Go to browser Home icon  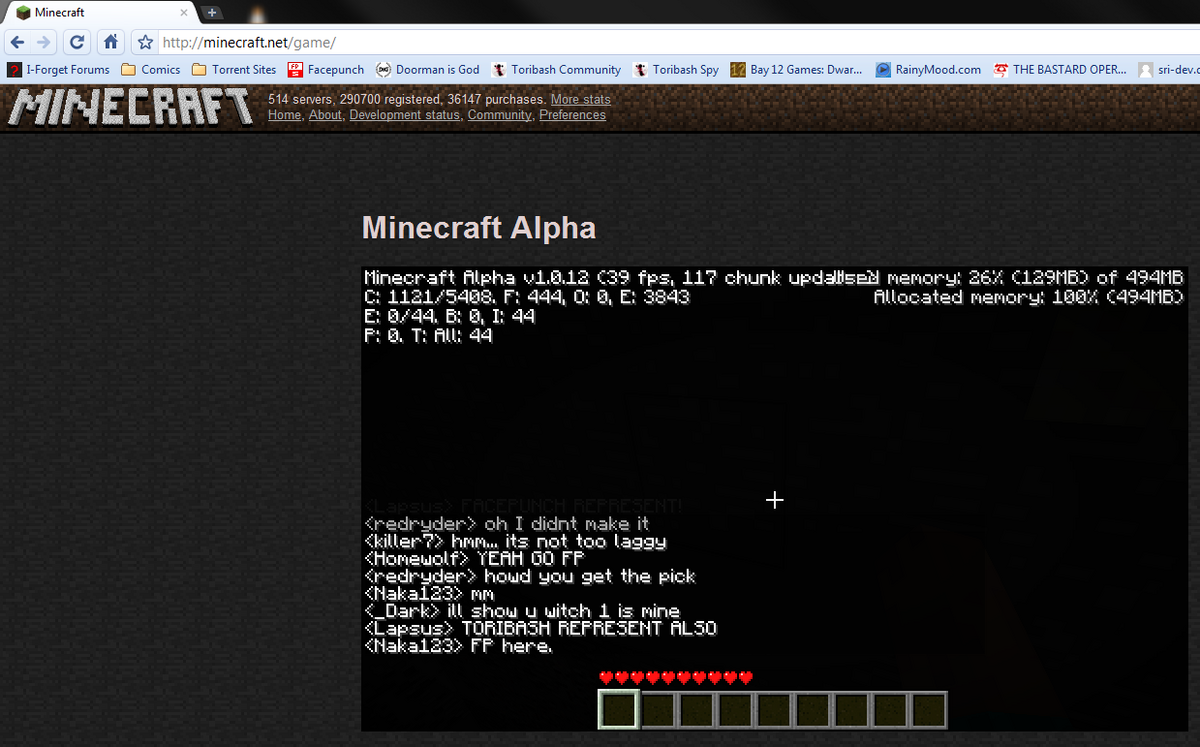(x=111, y=43)
